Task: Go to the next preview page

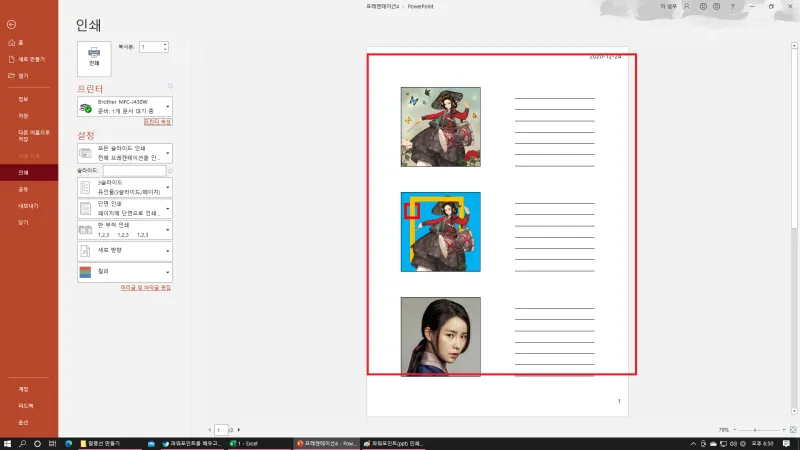Action: [239, 430]
